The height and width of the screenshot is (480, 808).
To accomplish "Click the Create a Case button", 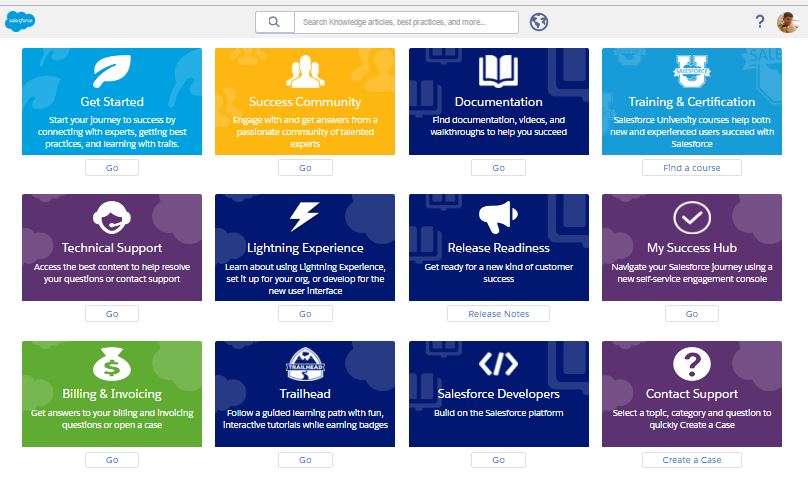I will (692, 460).
